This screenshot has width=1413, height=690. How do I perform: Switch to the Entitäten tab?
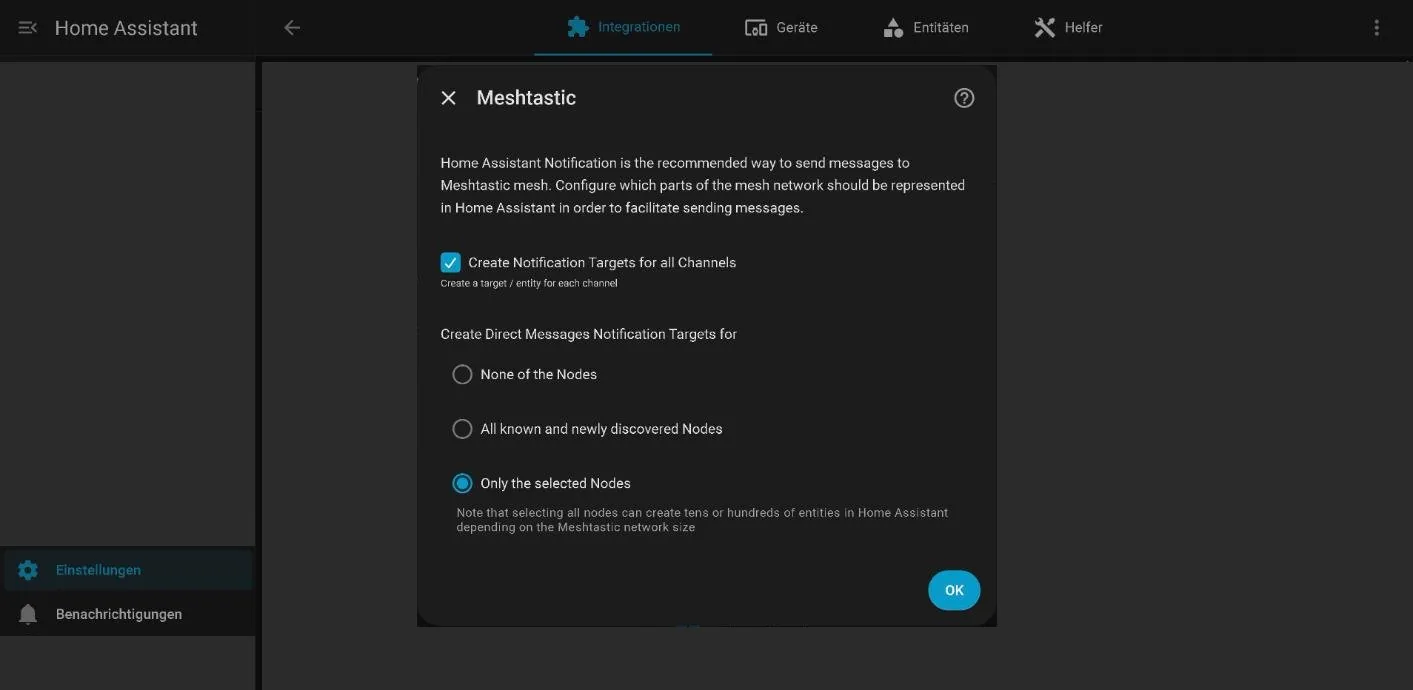pyautogui.click(x=926, y=27)
